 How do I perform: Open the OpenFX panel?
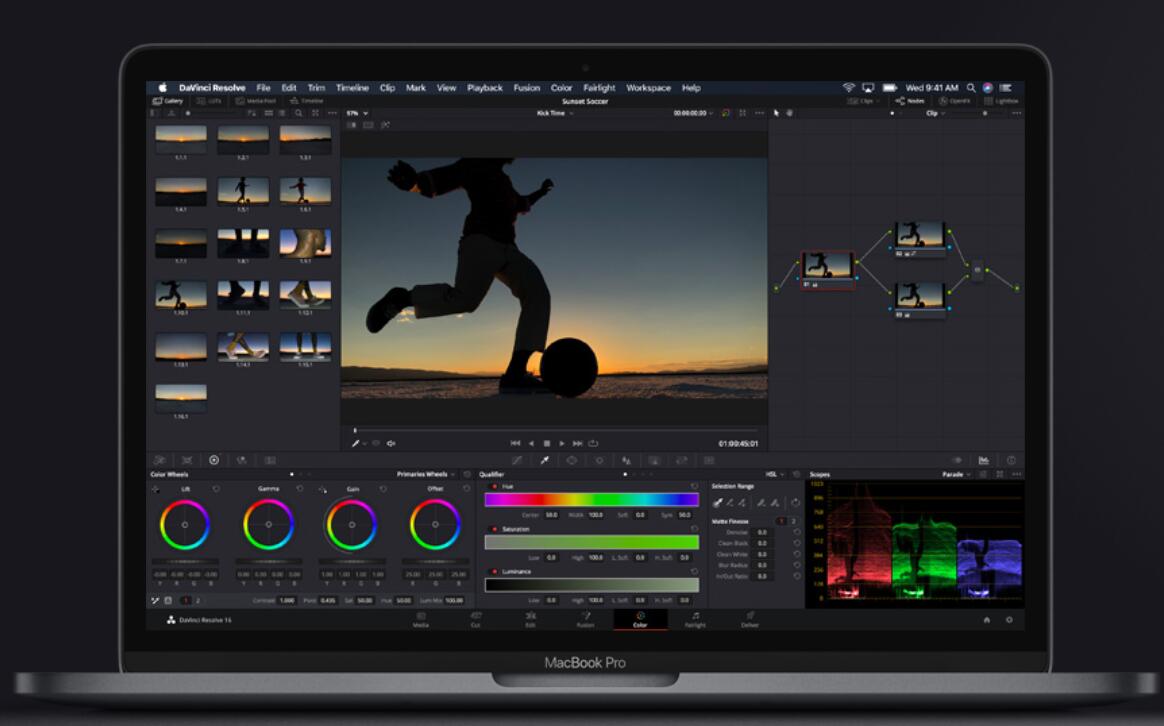coord(955,101)
